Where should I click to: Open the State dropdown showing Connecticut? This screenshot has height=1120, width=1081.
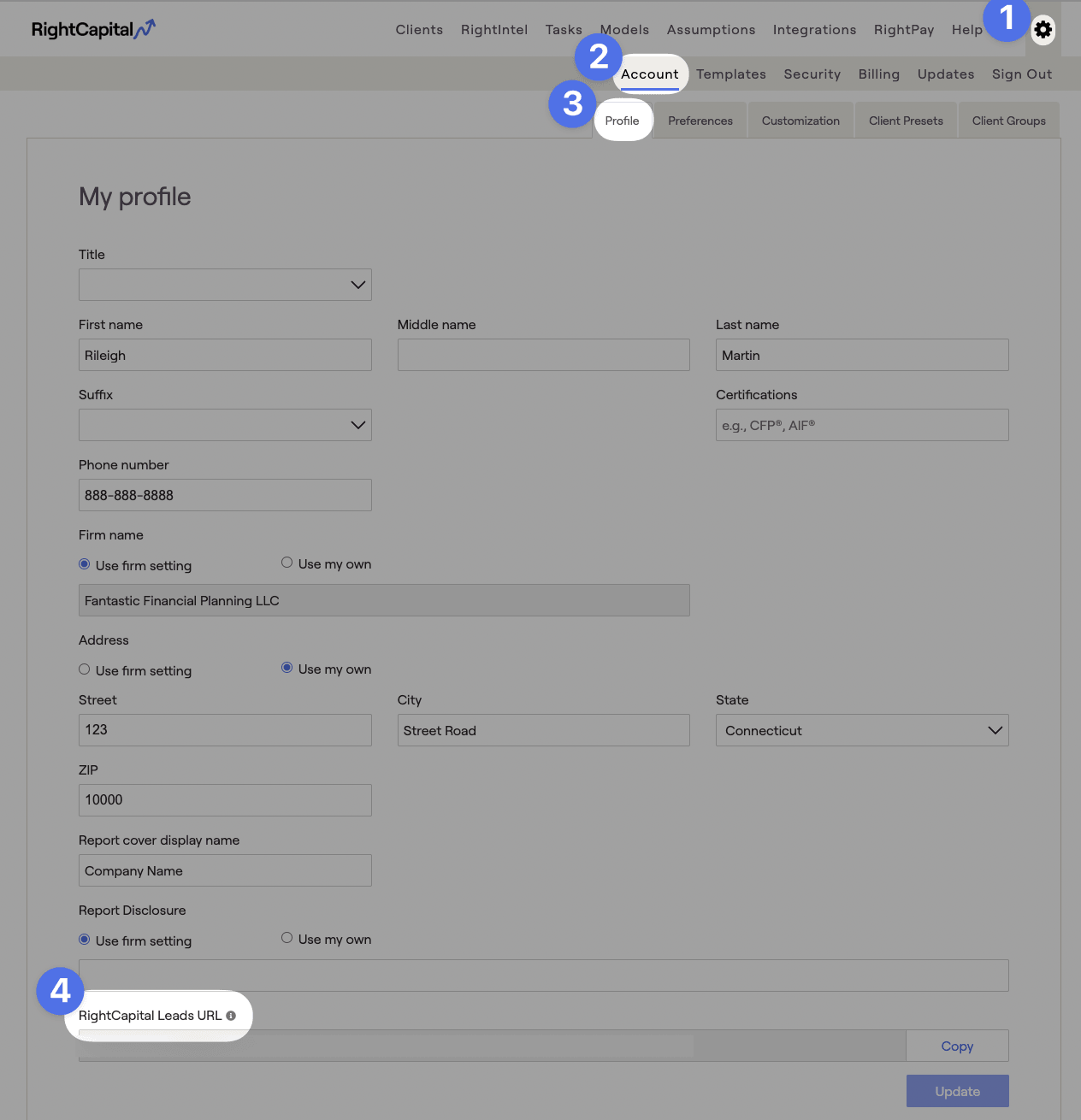click(x=862, y=730)
